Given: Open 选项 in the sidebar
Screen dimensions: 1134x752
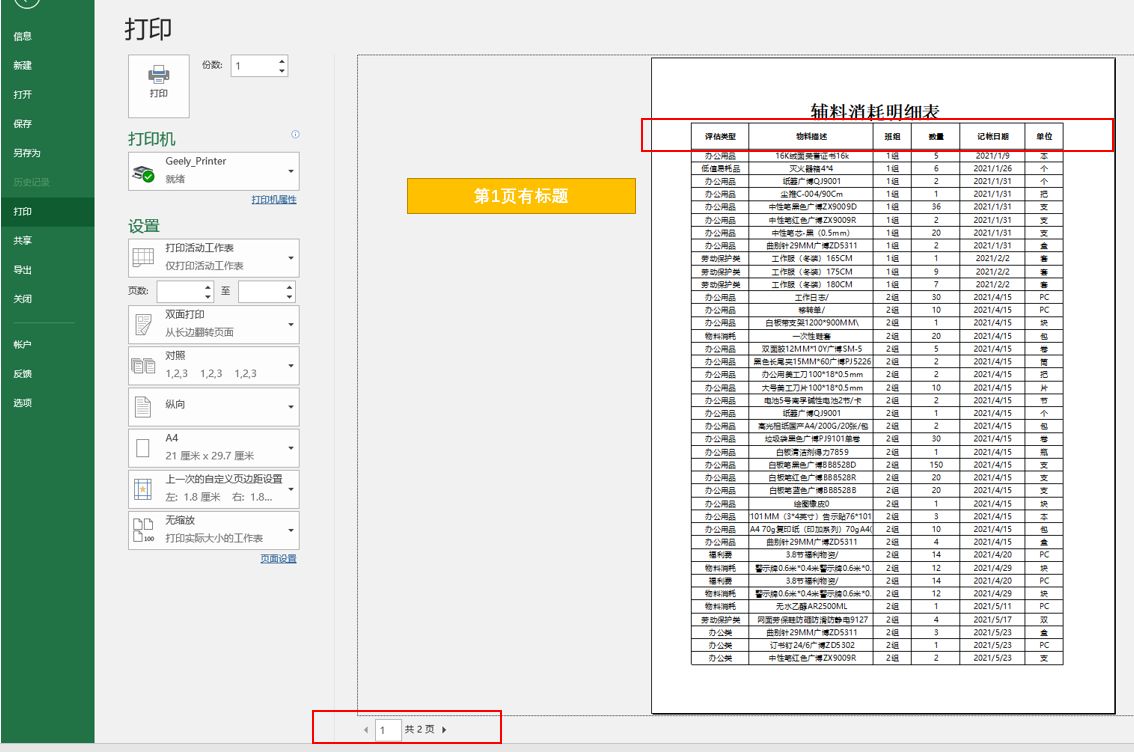Looking at the screenshot, I should [22, 403].
